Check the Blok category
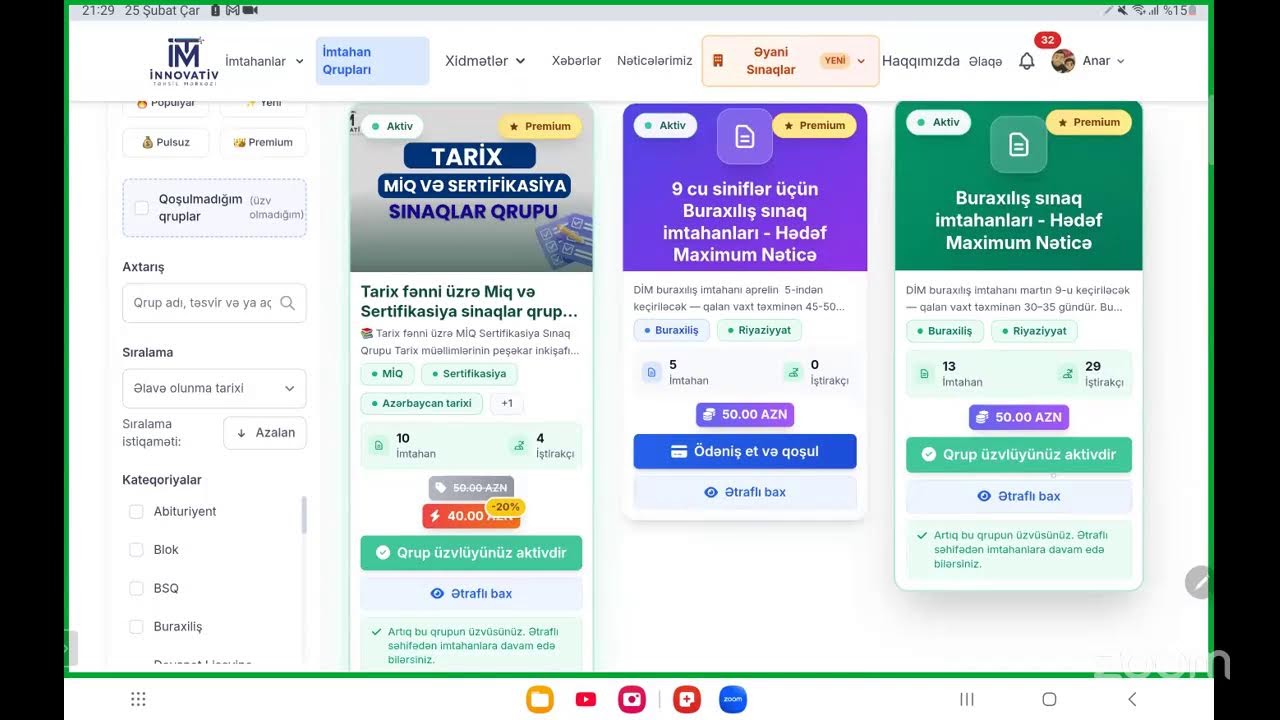Screen dimensions: 1280x720 click(136, 550)
